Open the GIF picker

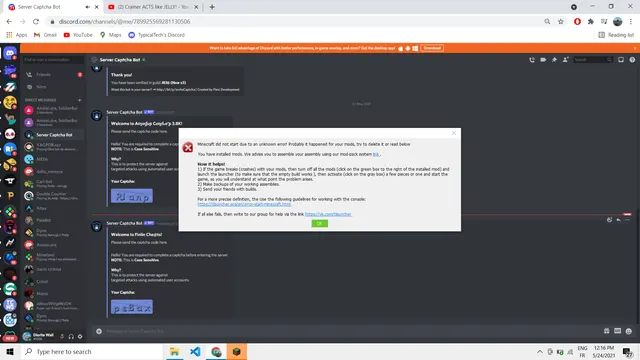pyautogui.click(x=618, y=331)
